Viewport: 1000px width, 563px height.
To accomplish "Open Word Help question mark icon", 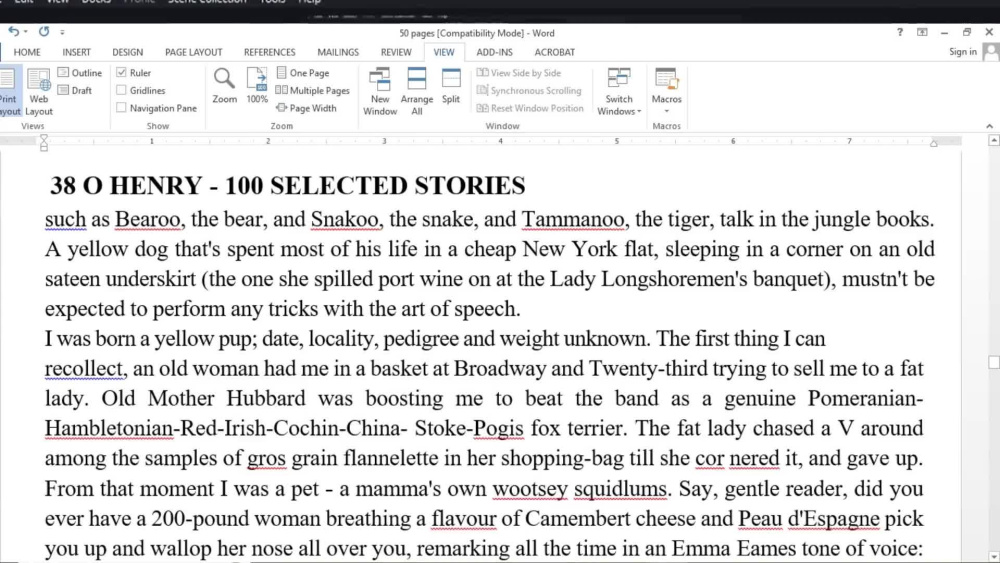I will (900, 32).
